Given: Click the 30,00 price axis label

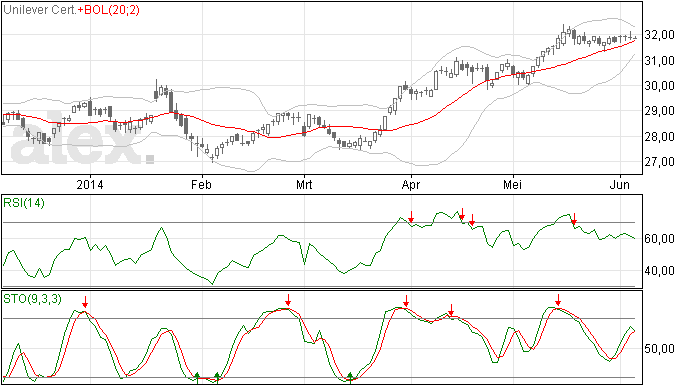Looking at the screenshot, I should (x=659, y=86).
